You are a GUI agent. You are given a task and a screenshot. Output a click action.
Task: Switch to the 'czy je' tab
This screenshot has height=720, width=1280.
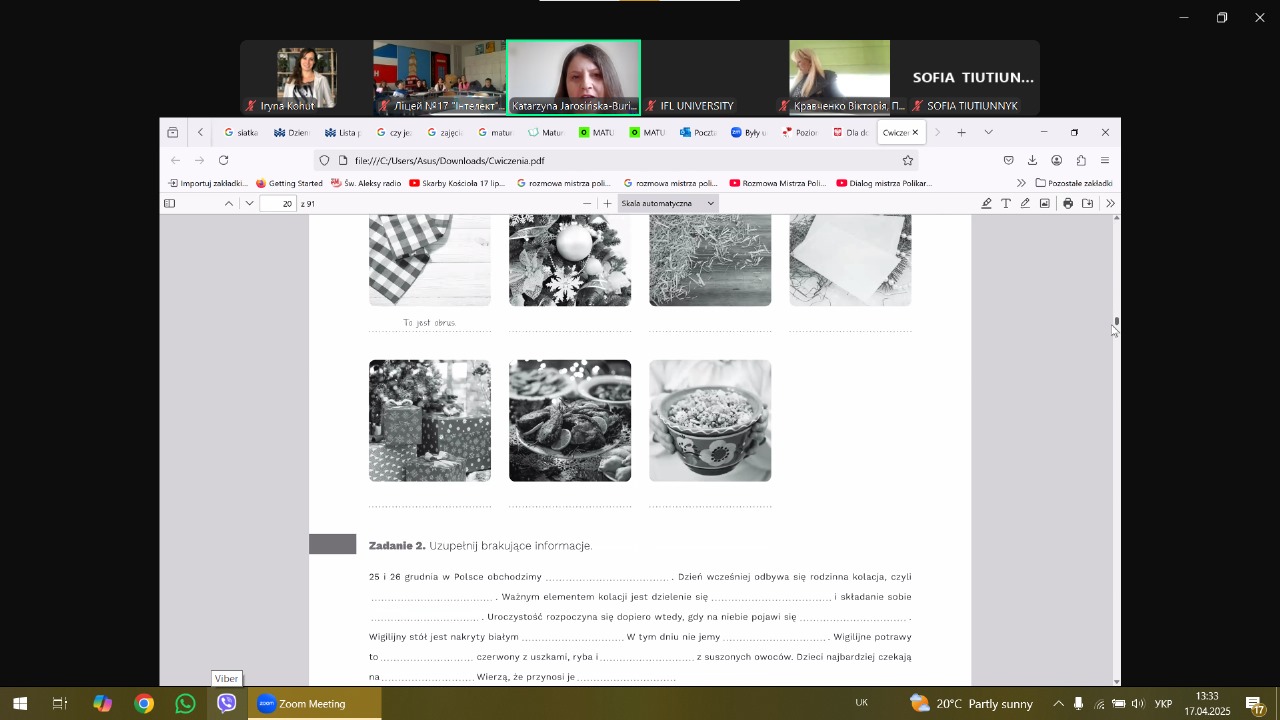pyautogui.click(x=393, y=132)
